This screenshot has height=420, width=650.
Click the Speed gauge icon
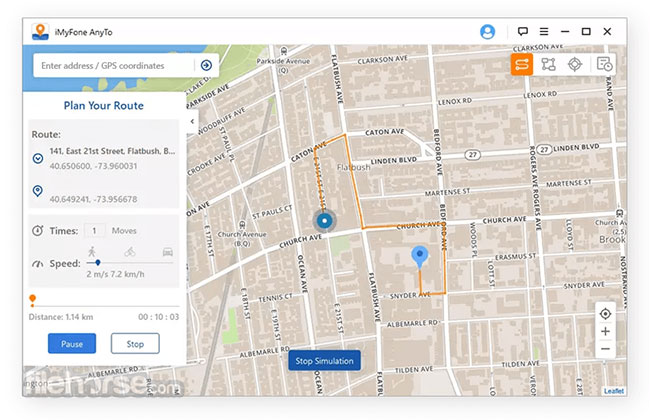coord(38,264)
